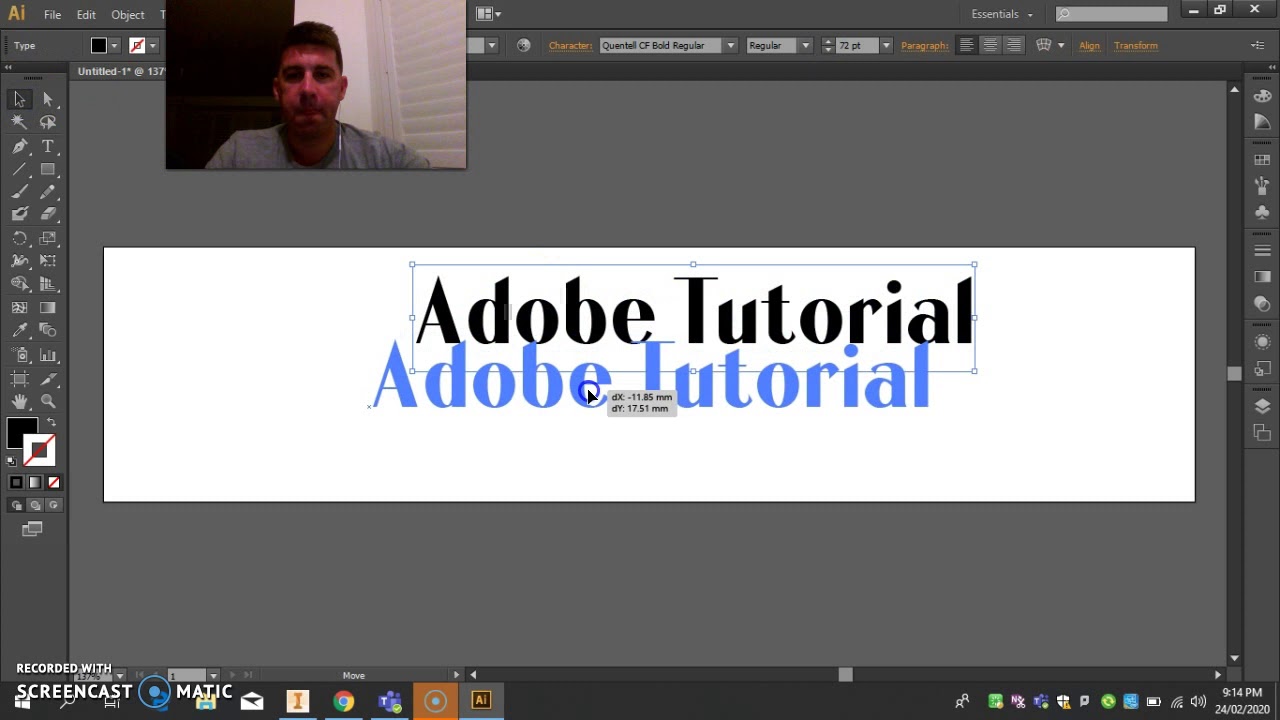The width and height of the screenshot is (1280, 720).
Task: Select the Artboard tool
Action: [x=19, y=379]
